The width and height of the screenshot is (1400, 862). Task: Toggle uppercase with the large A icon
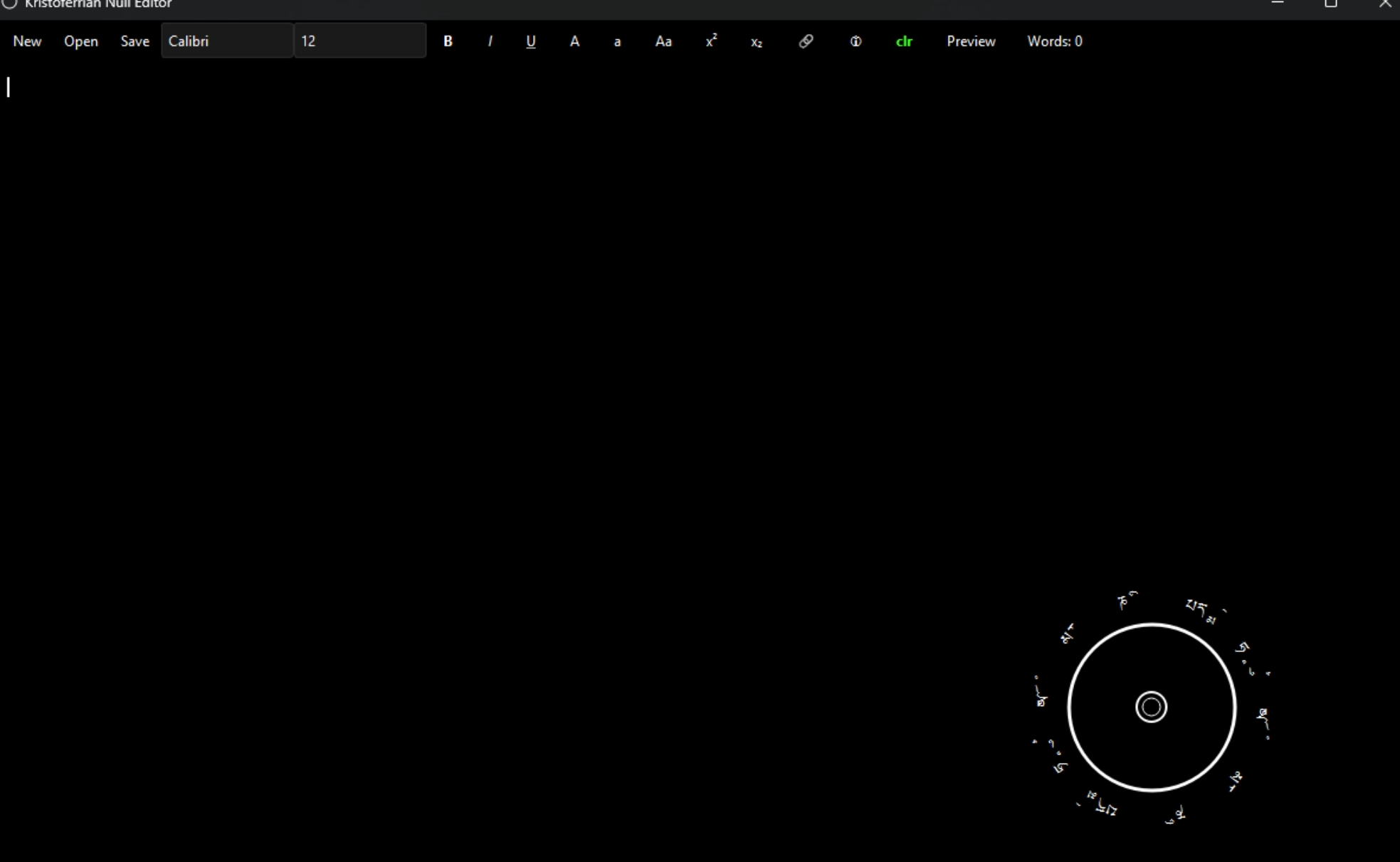tap(574, 41)
